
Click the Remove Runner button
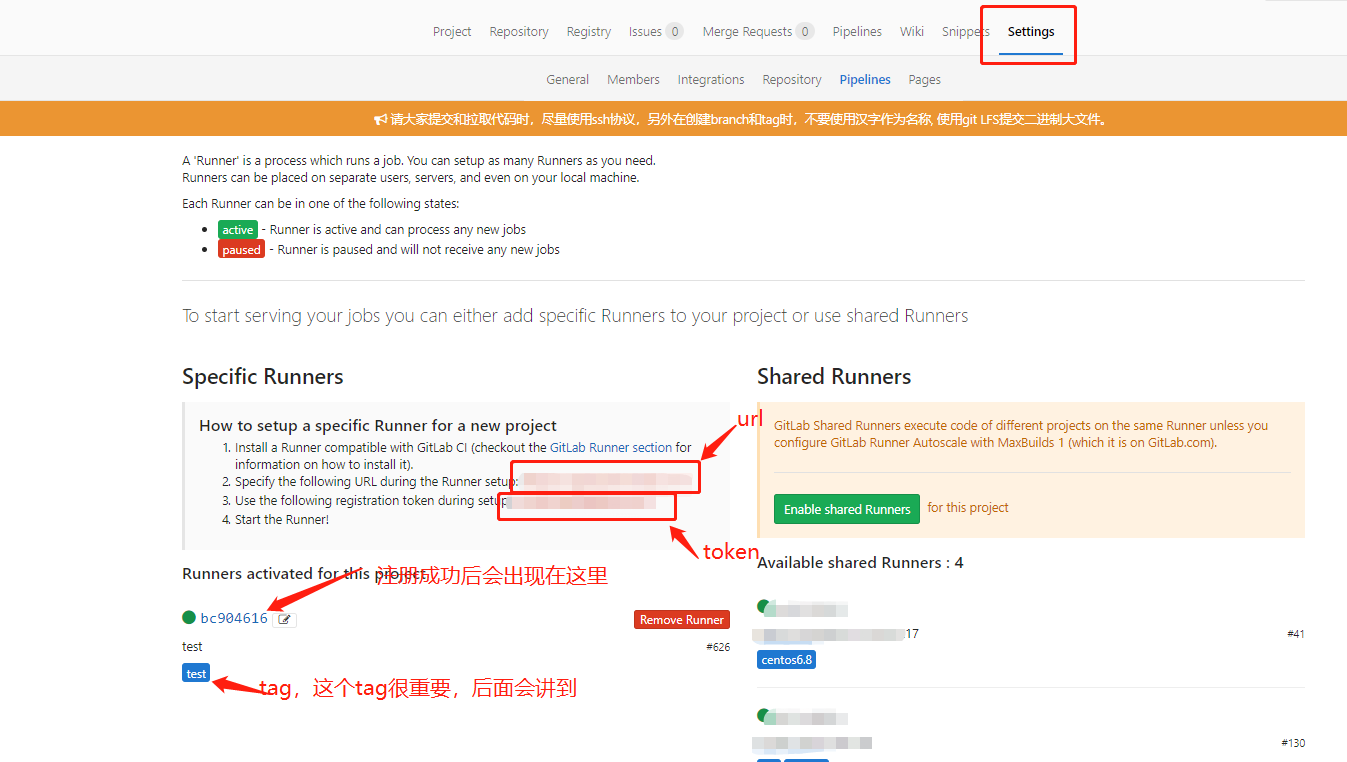pos(681,619)
